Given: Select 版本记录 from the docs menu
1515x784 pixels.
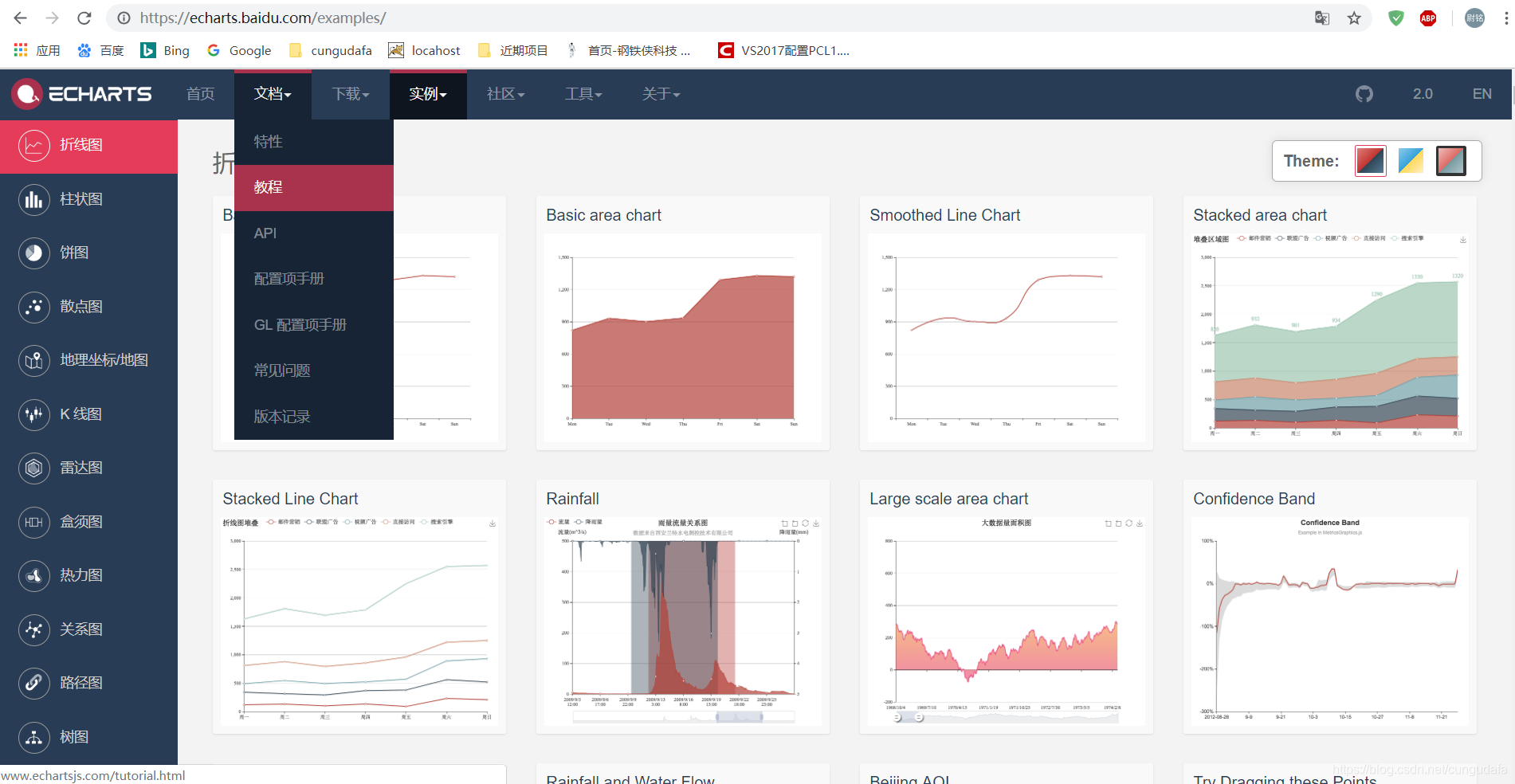Looking at the screenshot, I should click(x=314, y=417).
